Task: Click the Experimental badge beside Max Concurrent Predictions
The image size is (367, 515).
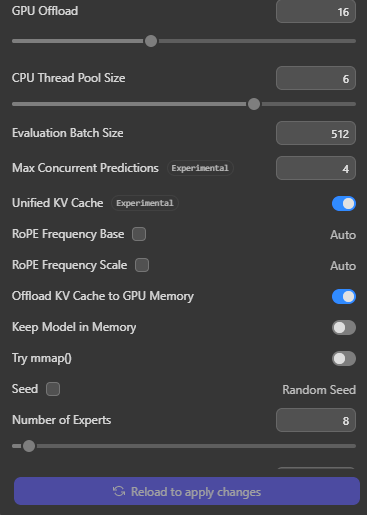Action: (x=200, y=168)
